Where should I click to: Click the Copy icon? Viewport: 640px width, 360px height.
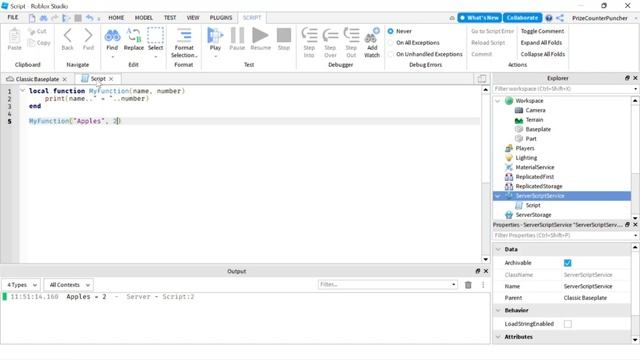click(x=31, y=42)
